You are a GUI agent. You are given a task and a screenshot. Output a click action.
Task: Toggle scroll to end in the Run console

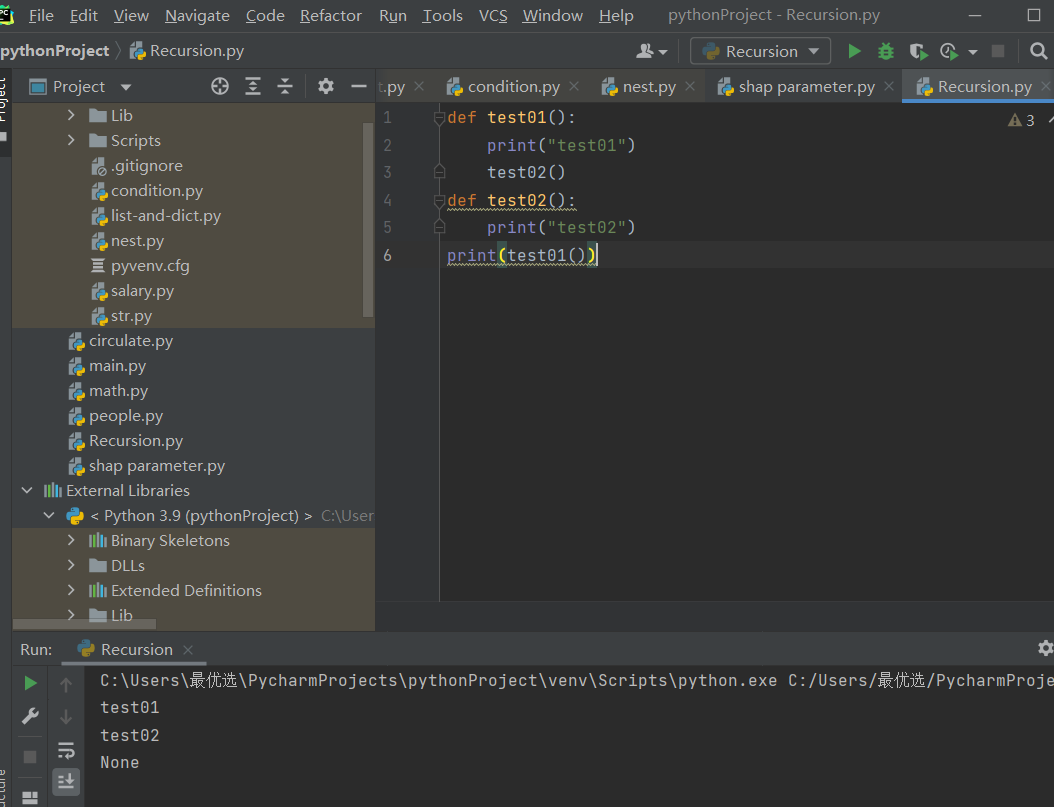pyautogui.click(x=66, y=782)
